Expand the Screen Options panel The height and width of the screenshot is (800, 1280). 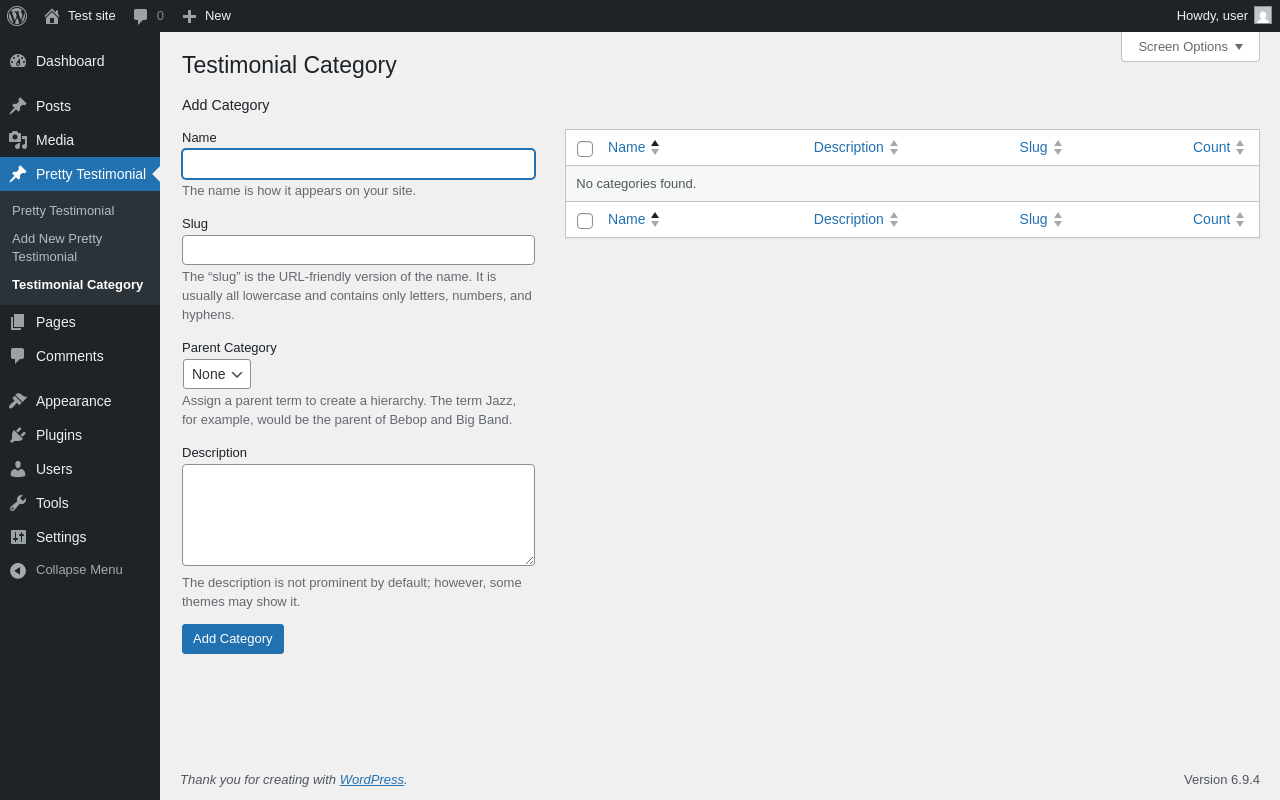[1190, 46]
